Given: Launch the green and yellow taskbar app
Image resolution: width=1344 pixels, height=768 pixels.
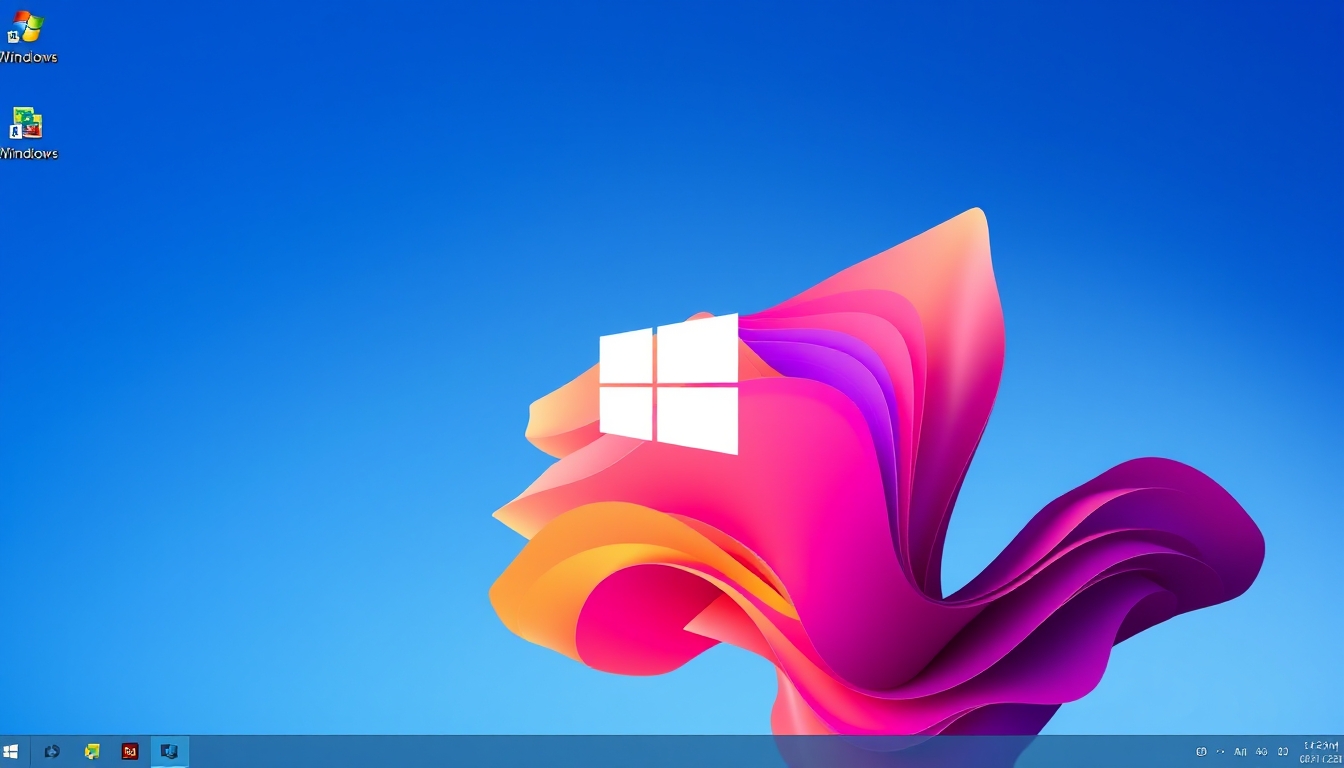Looking at the screenshot, I should pos(92,751).
